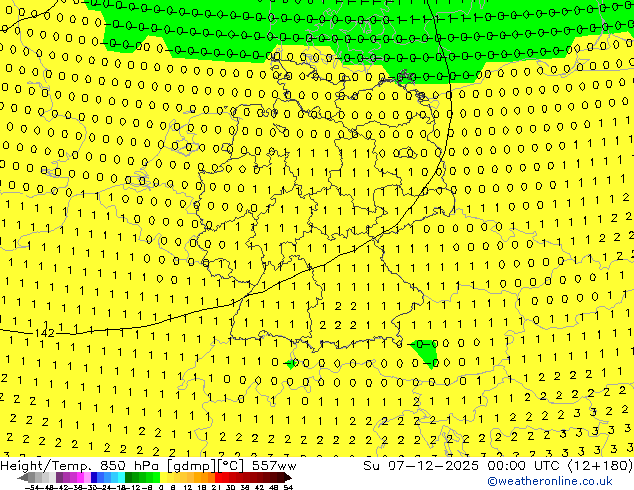Click the 54 label at the color scale end
Image resolution: width=634 pixels, height=490 pixels.
[x=287, y=487]
